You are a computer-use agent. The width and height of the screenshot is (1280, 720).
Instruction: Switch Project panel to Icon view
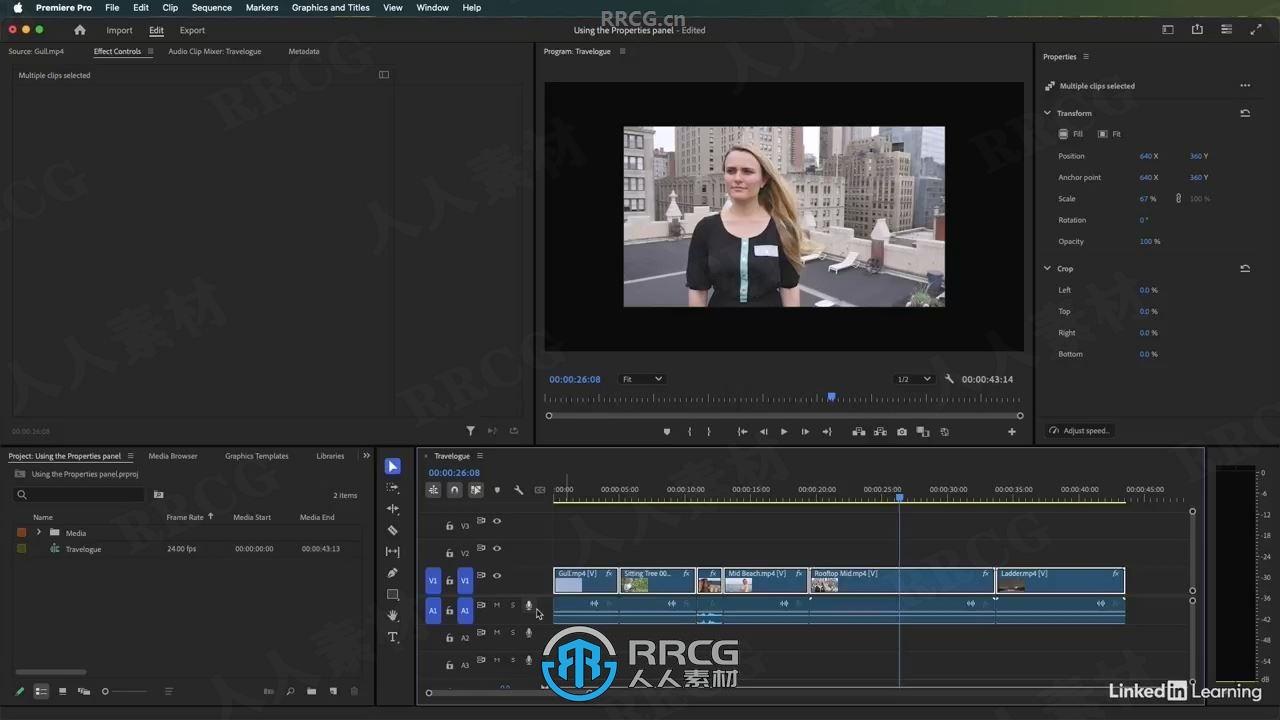[x=62, y=691]
